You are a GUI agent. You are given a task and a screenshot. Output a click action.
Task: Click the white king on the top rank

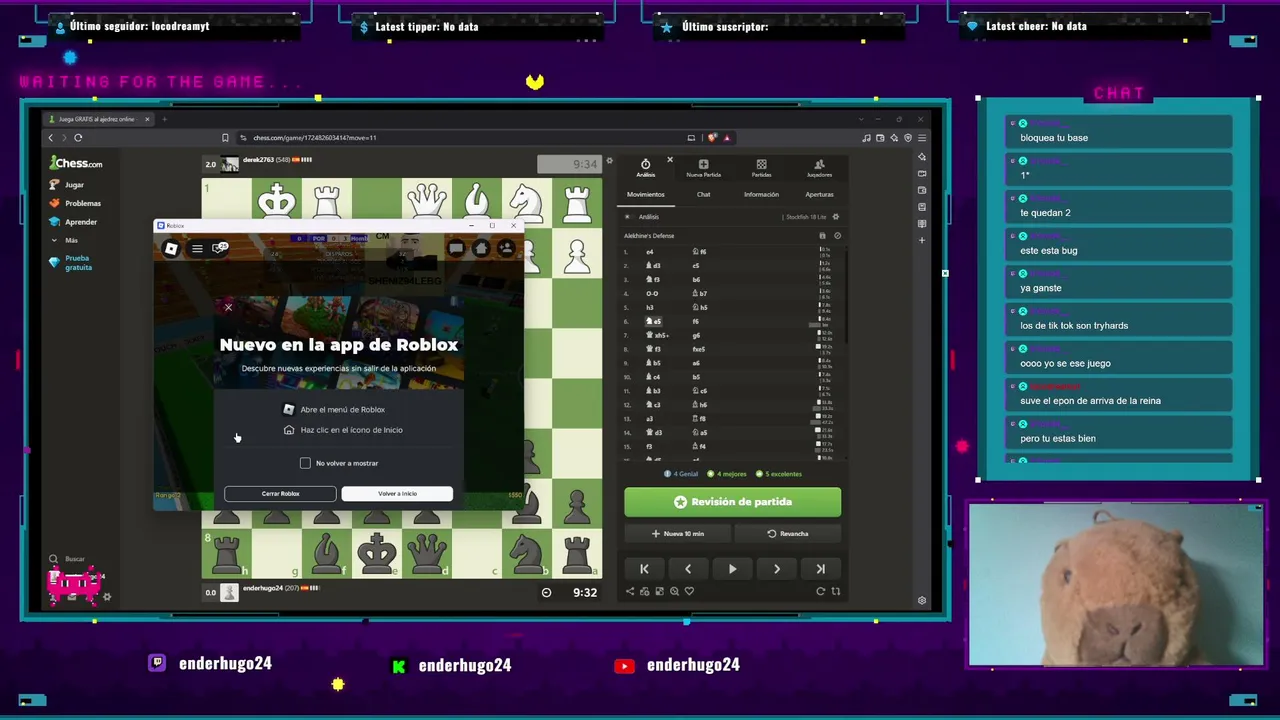coord(277,201)
